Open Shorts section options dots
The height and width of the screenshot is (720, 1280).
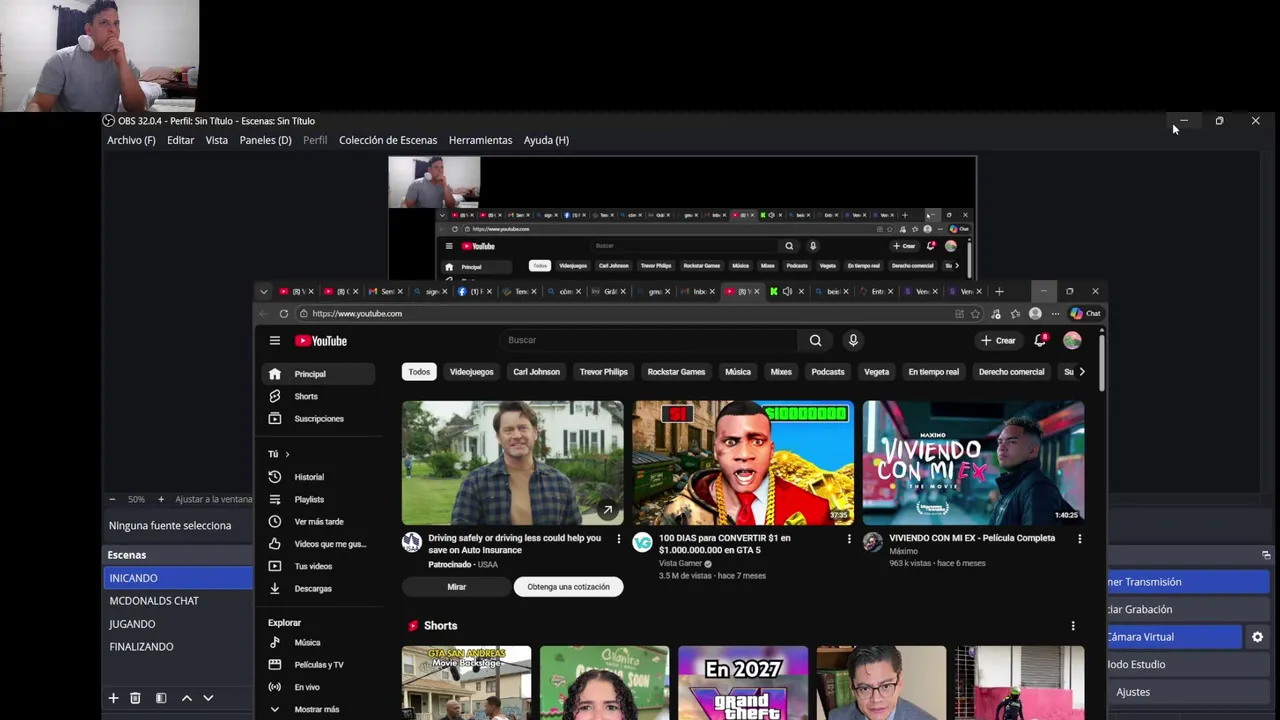1073,626
